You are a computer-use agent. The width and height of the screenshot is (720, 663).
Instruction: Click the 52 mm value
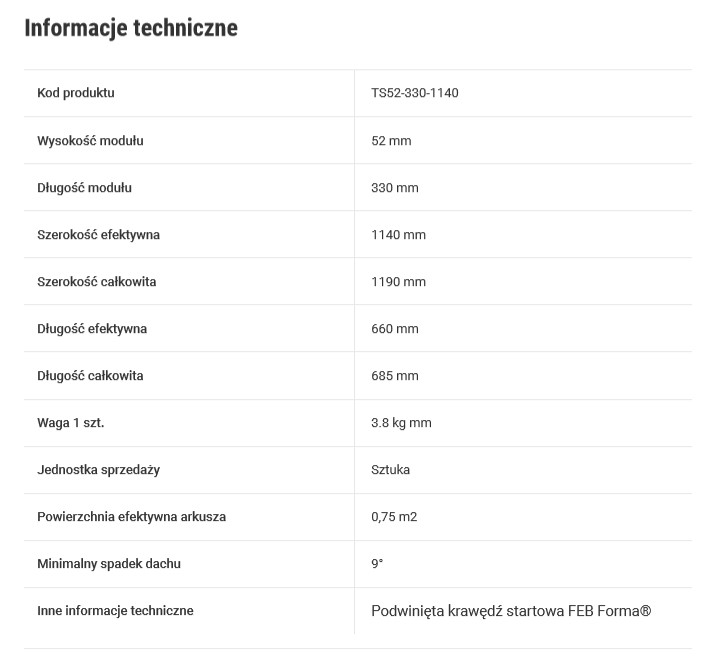(391, 140)
